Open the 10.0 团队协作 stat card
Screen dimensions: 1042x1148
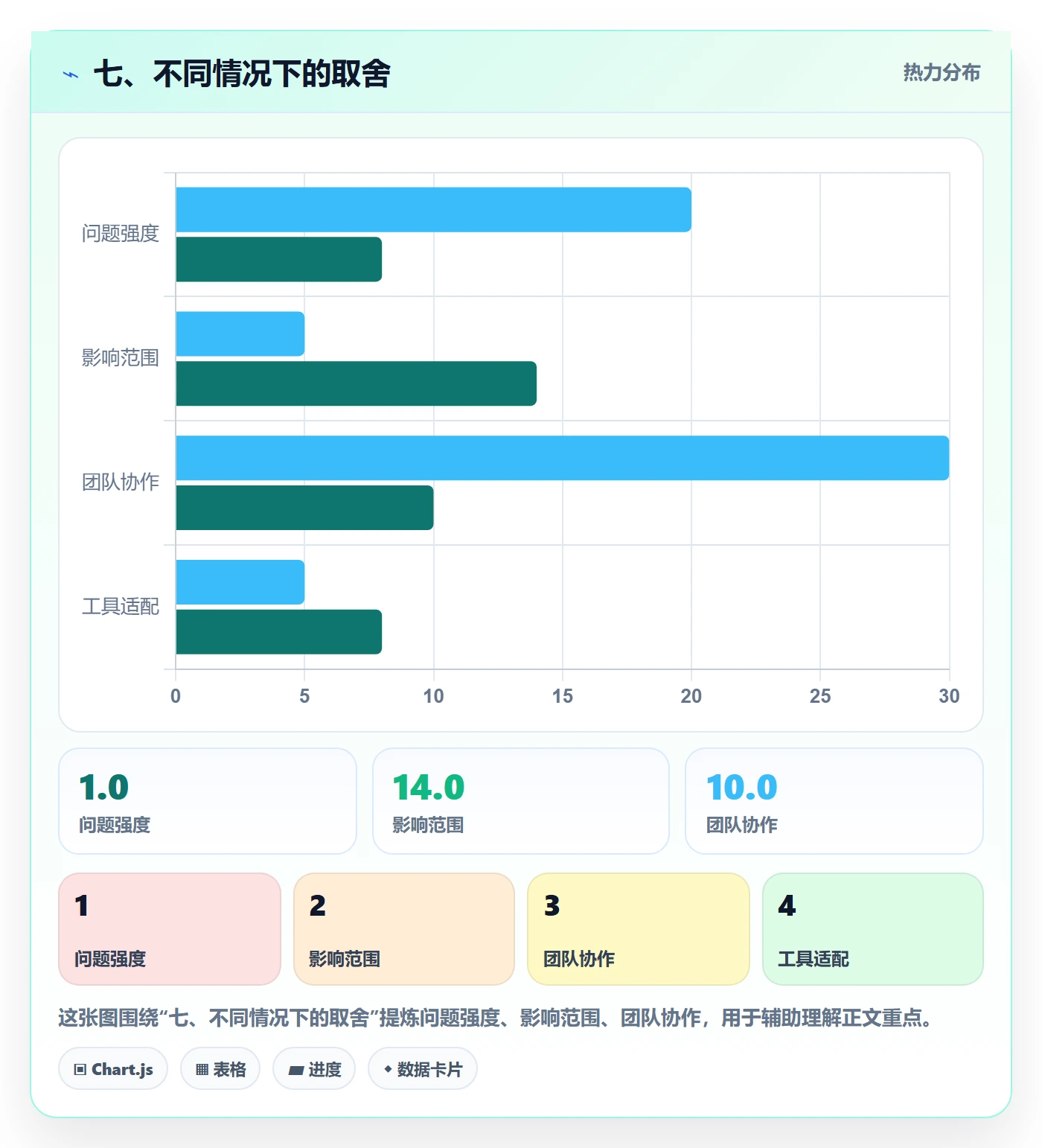pyautogui.click(x=834, y=801)
